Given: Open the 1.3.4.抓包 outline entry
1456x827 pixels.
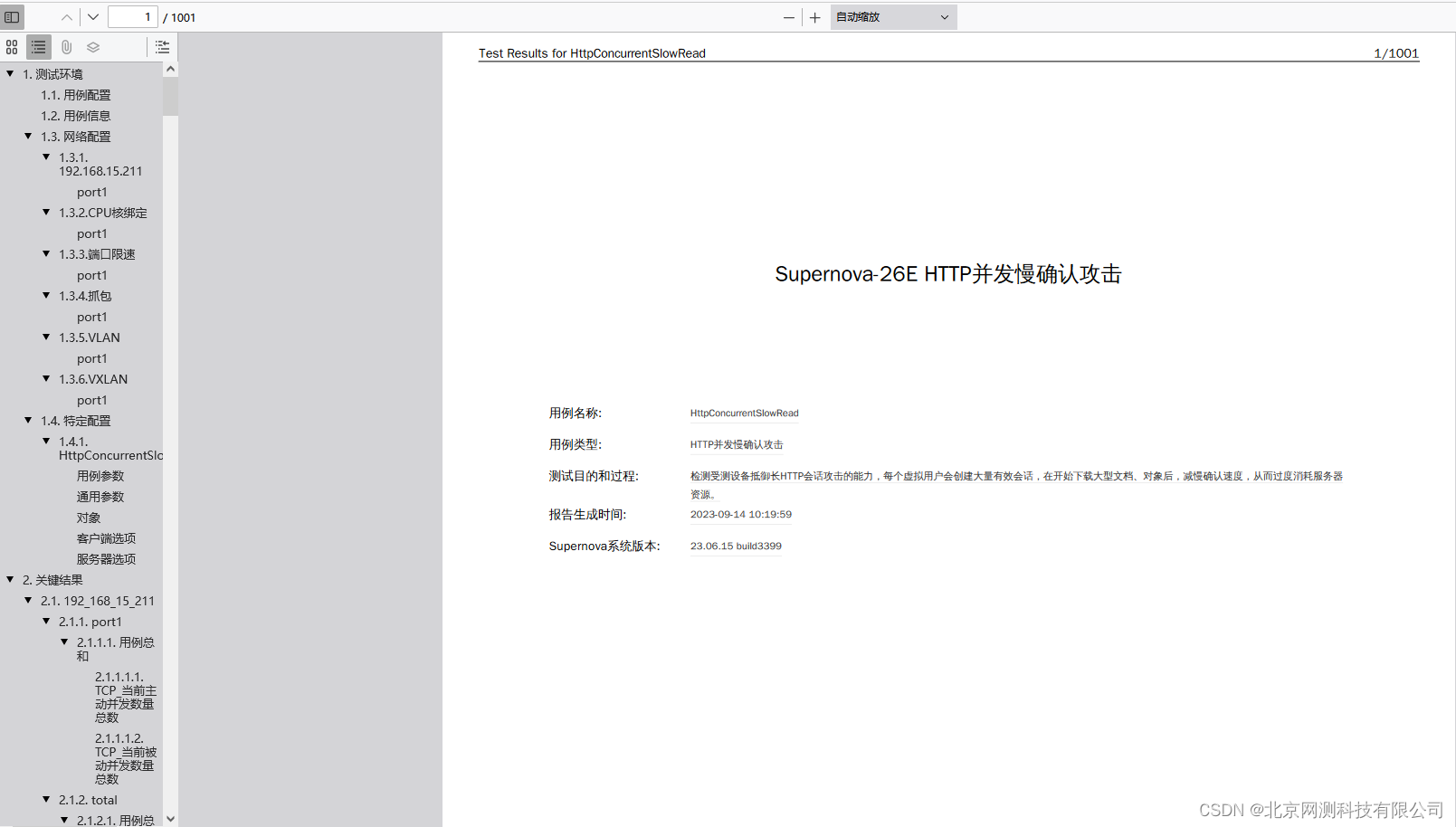Looking at the screenshot, I should coord(85,296).
